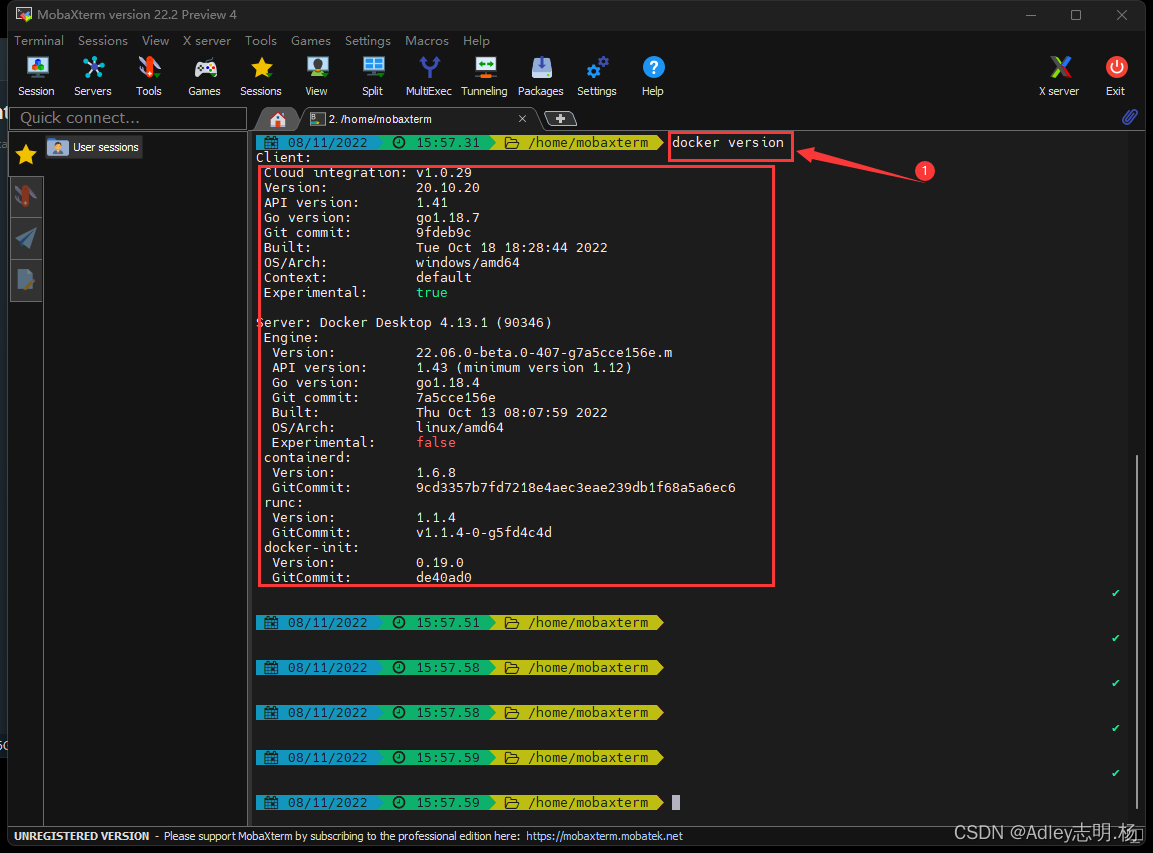Click the prompt timestamp 15:57.51

448,623
